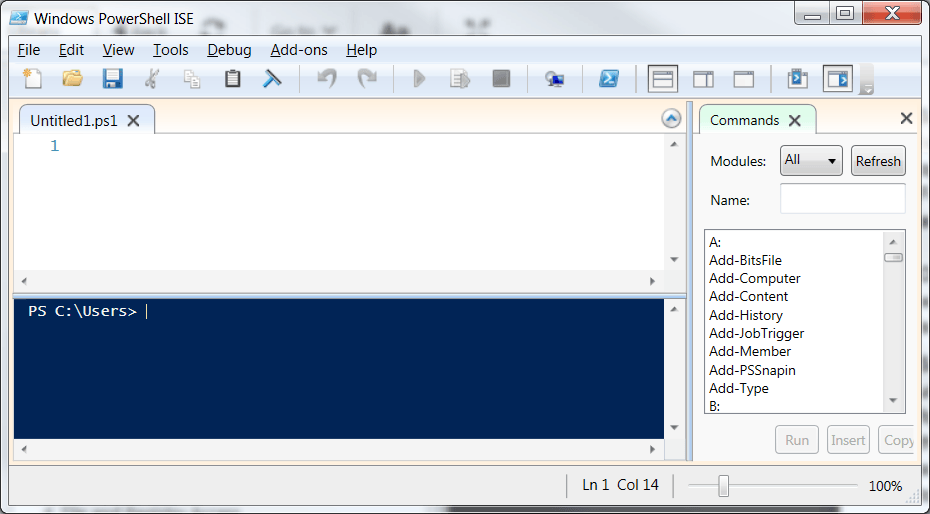930x514 pixels.
Task: Click the Refresh button
Action: tap(878, 161)
